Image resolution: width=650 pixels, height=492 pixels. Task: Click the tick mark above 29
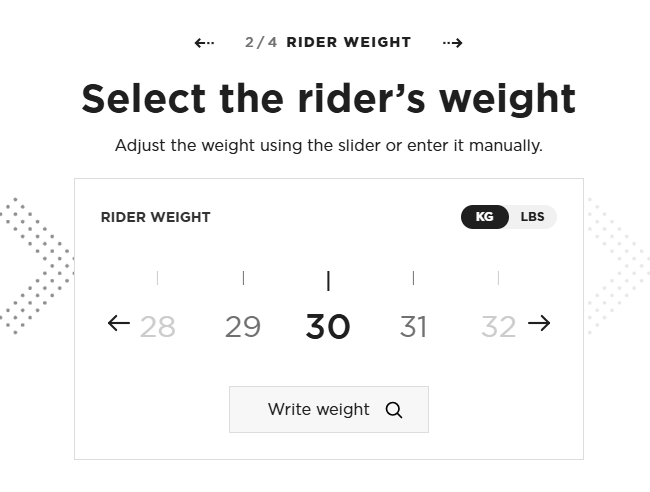(x=243, y=277)
